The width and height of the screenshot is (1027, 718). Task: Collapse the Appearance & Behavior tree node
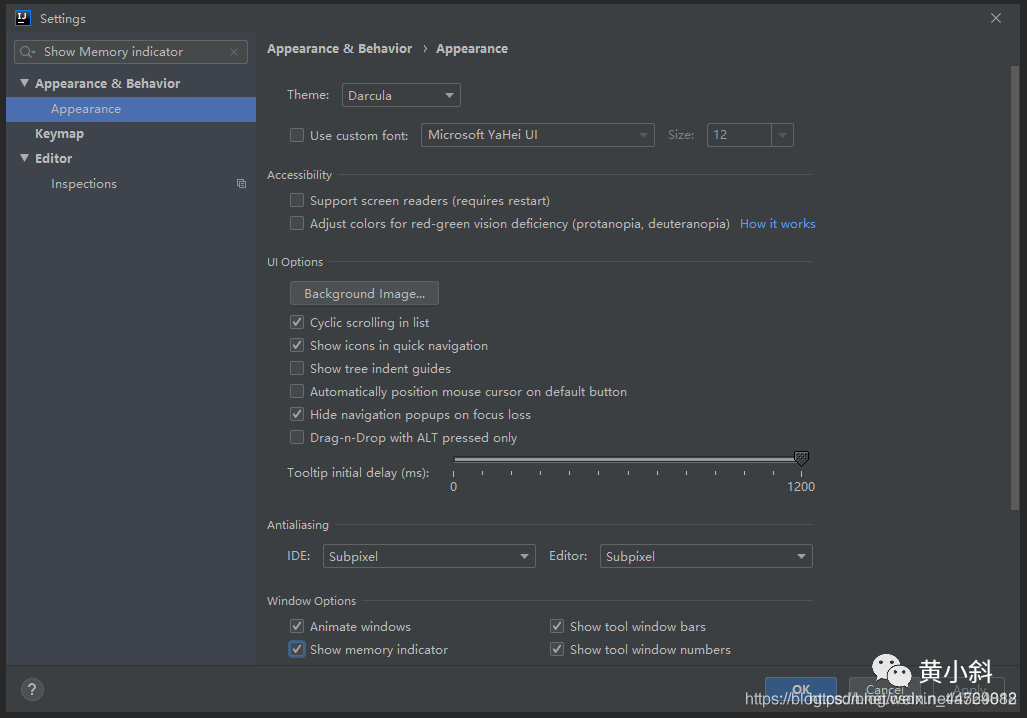point(25,83)
